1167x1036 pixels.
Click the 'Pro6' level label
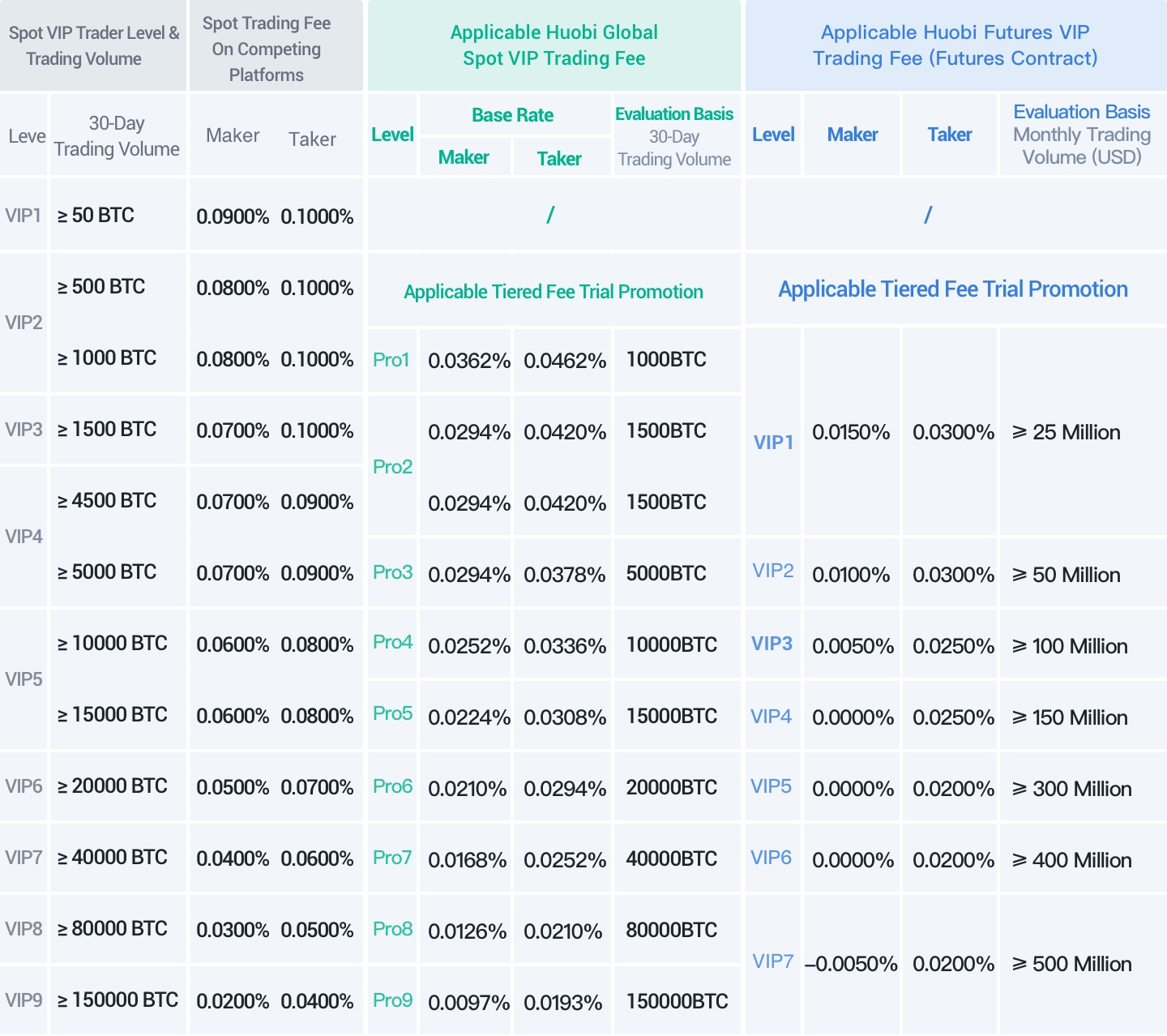point(393,786)
